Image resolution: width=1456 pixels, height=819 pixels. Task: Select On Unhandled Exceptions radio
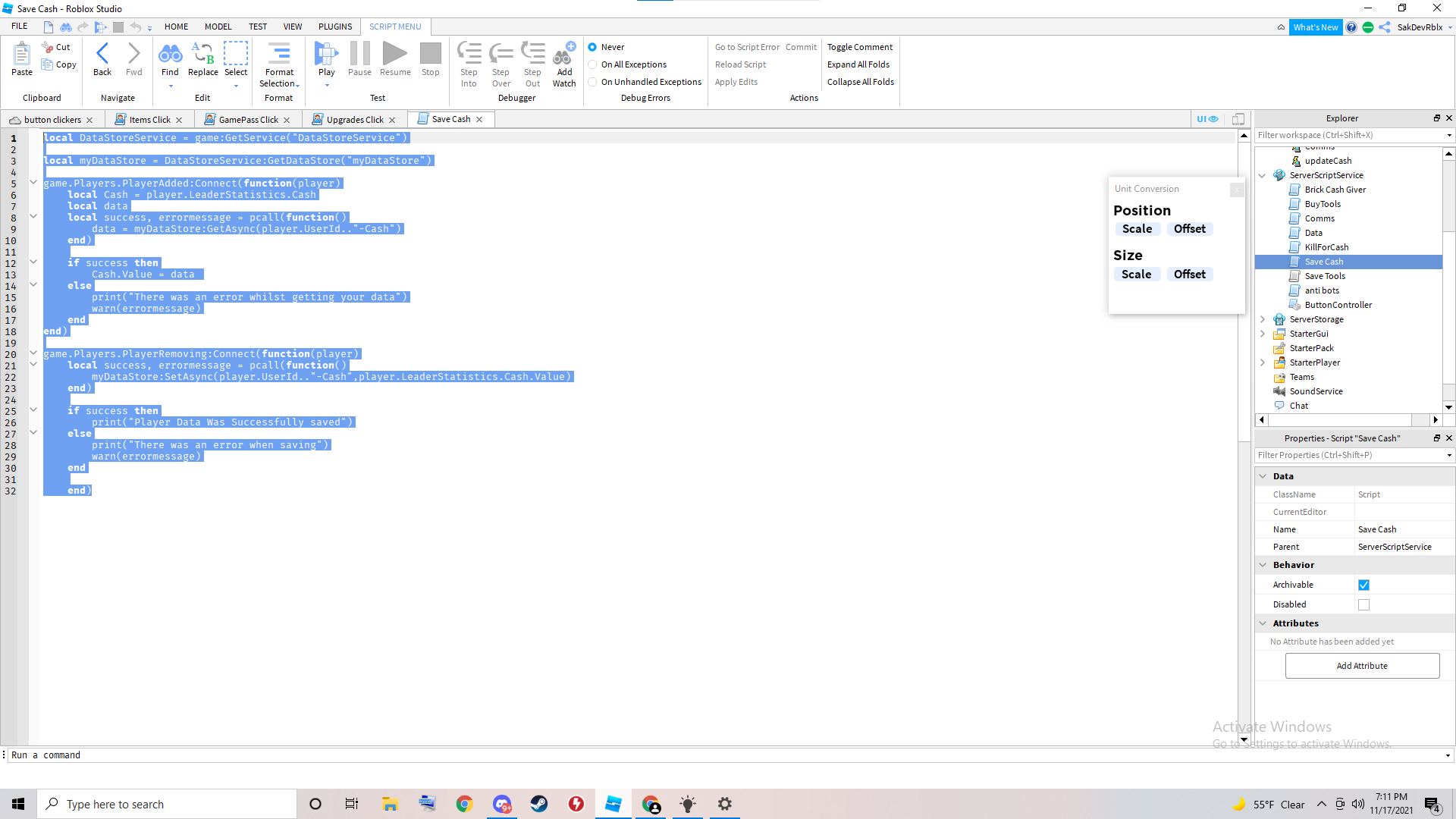(592, 82)
